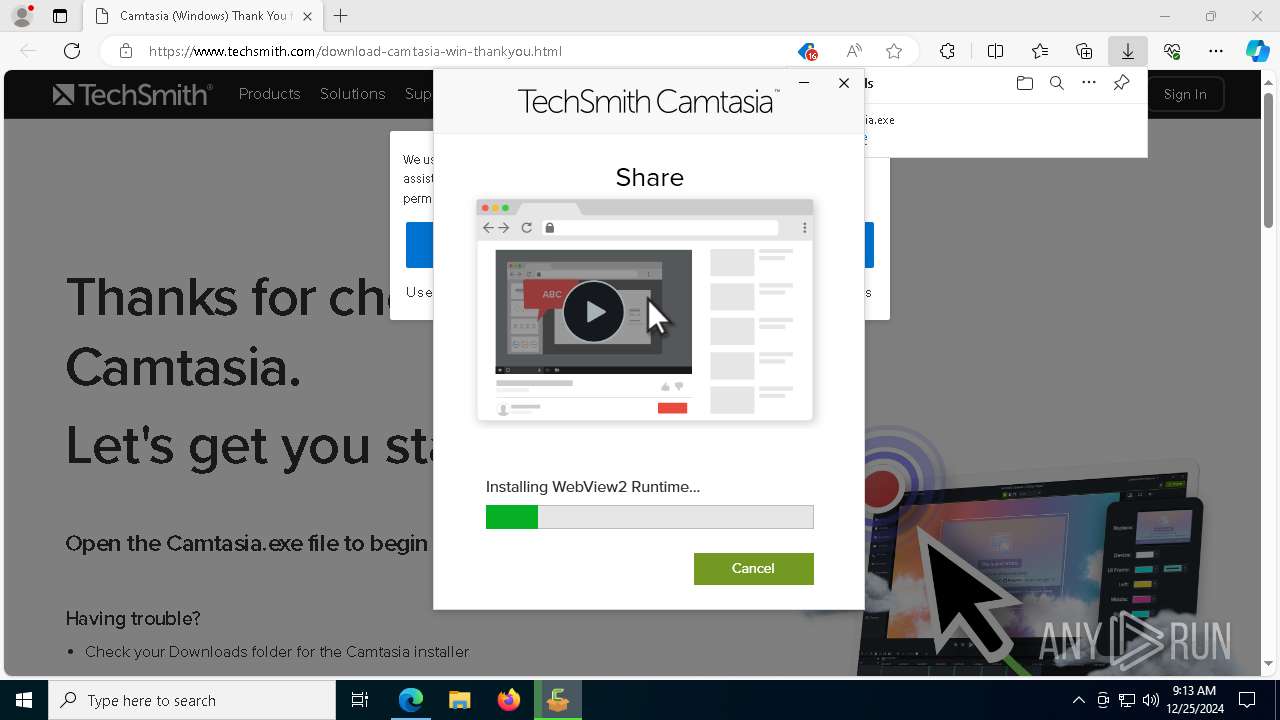
Task: Open File Explorer from taskbar
Action: [460, 700]
